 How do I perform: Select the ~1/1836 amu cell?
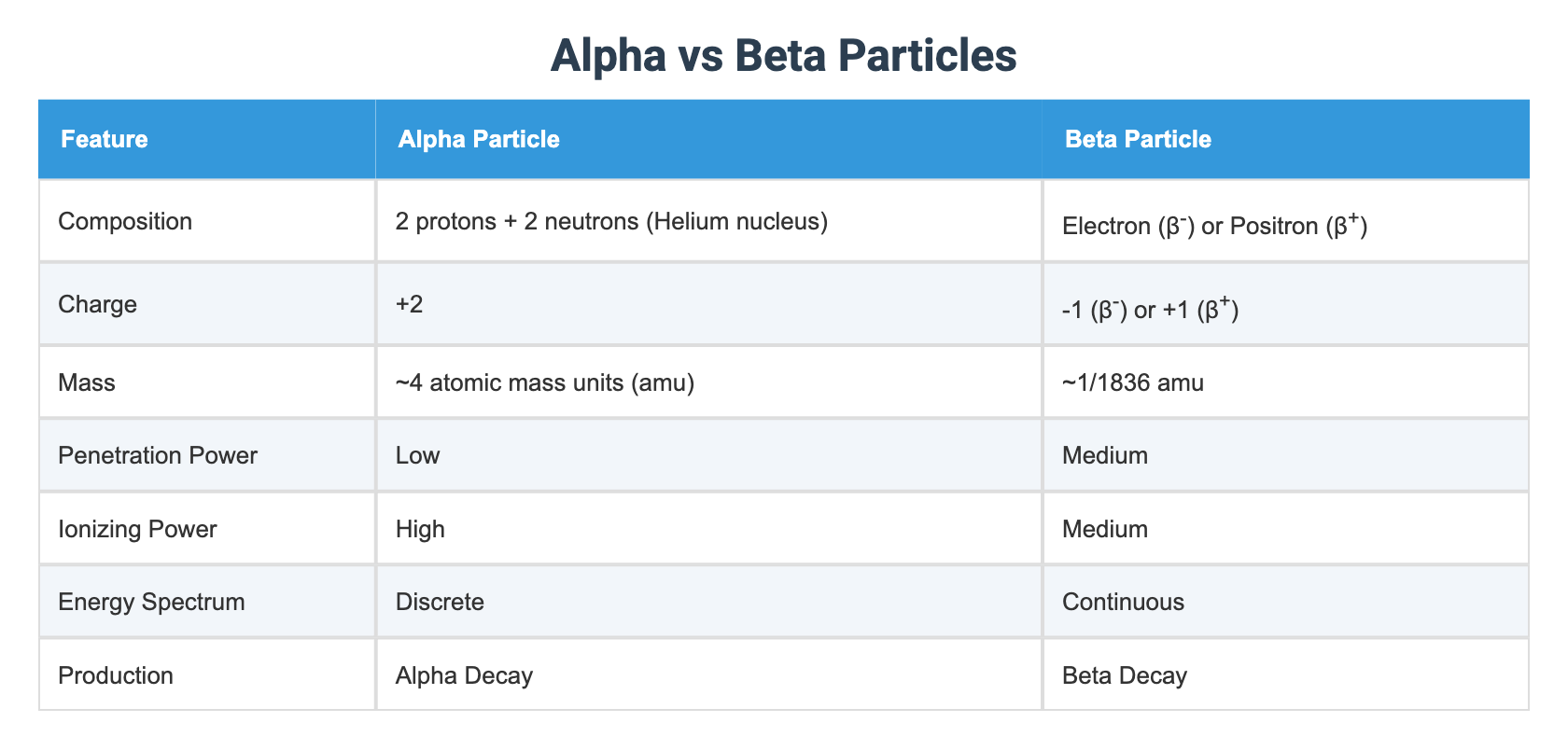tap(1285, 382)
